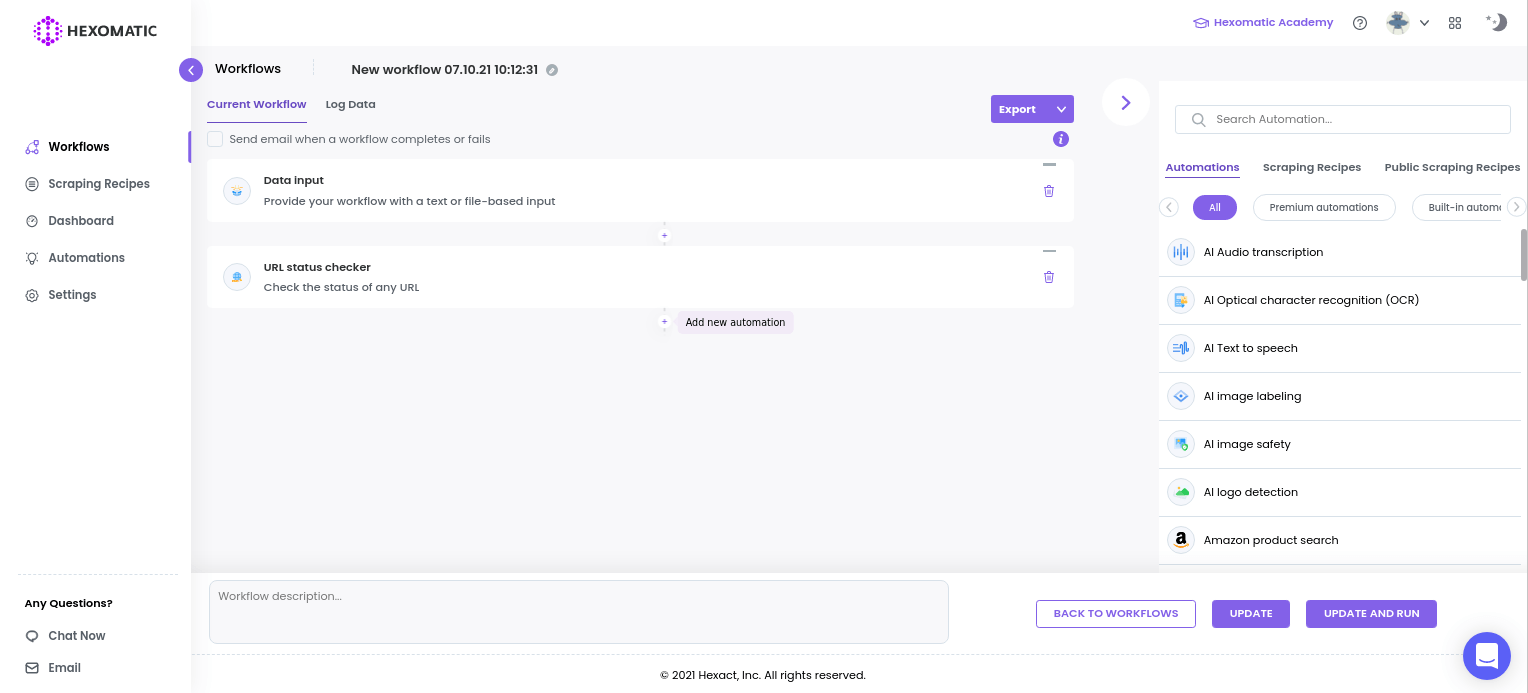
Task: Enable email notification on workflow completion
Action: click(215, 139)
